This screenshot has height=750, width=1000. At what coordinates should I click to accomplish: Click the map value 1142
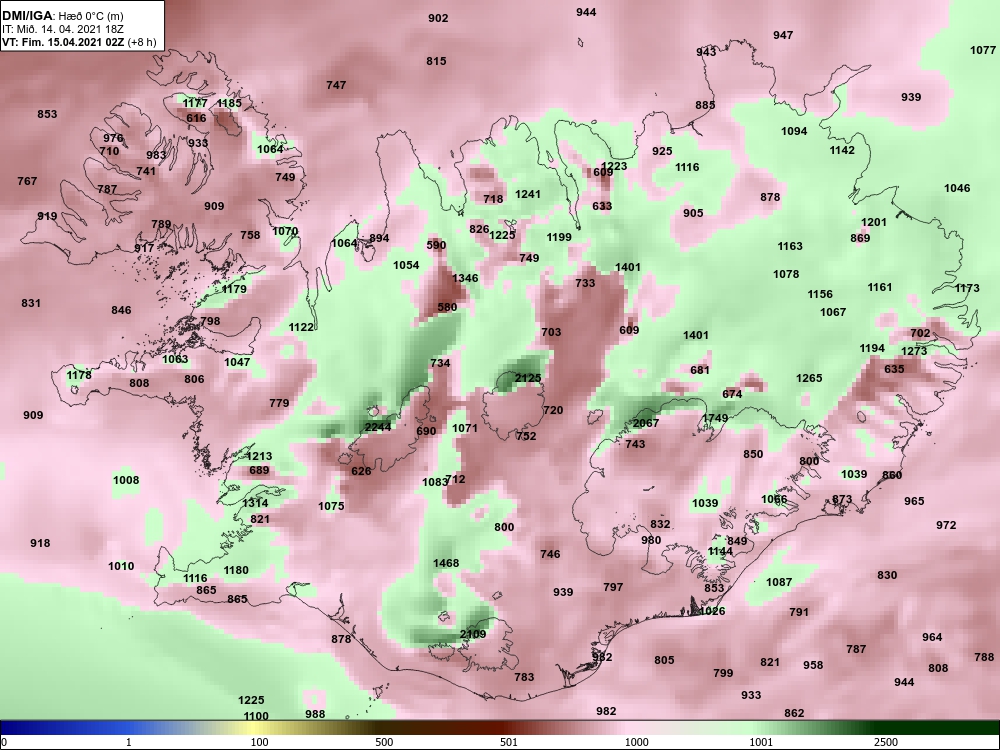[842, 151]
